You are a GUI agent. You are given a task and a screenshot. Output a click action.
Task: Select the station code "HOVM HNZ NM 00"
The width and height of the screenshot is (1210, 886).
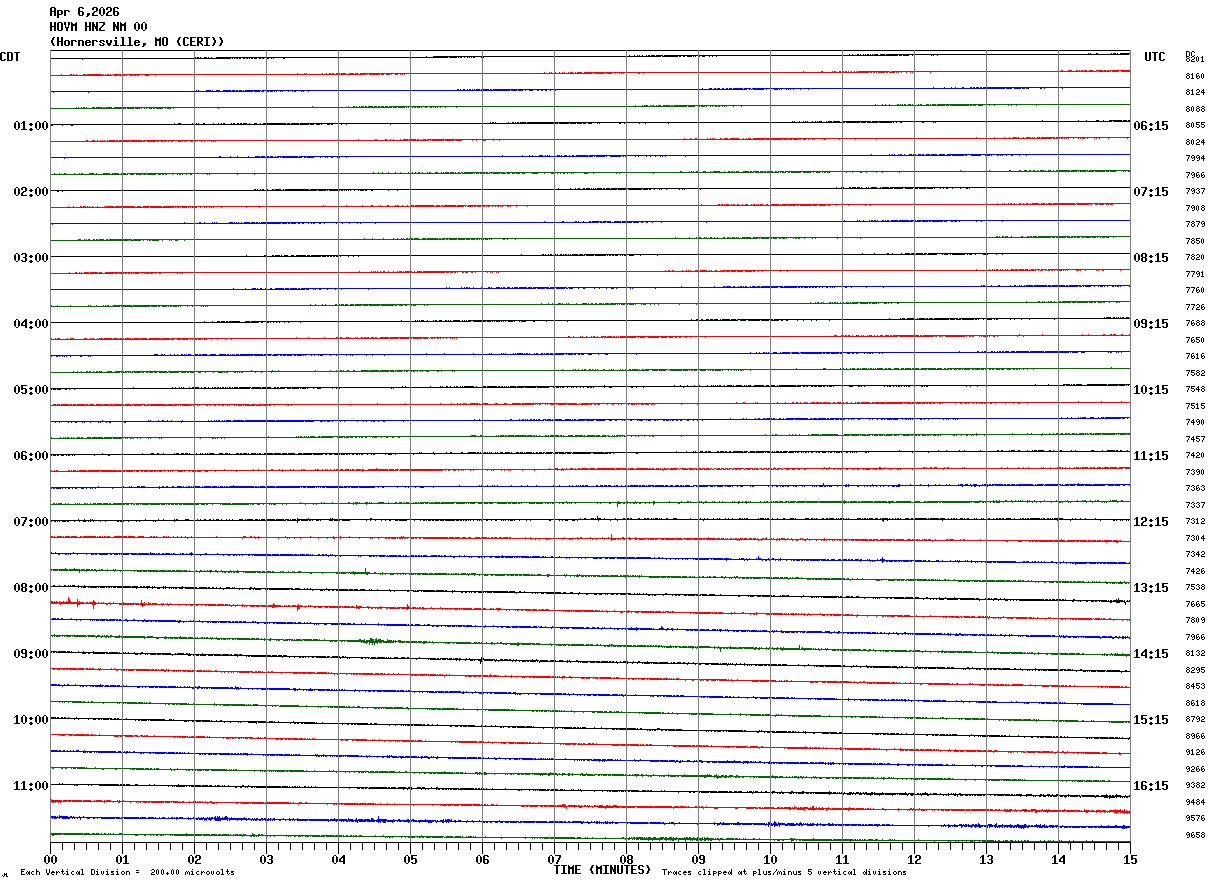pyautogui.click(x=98, y=27)
